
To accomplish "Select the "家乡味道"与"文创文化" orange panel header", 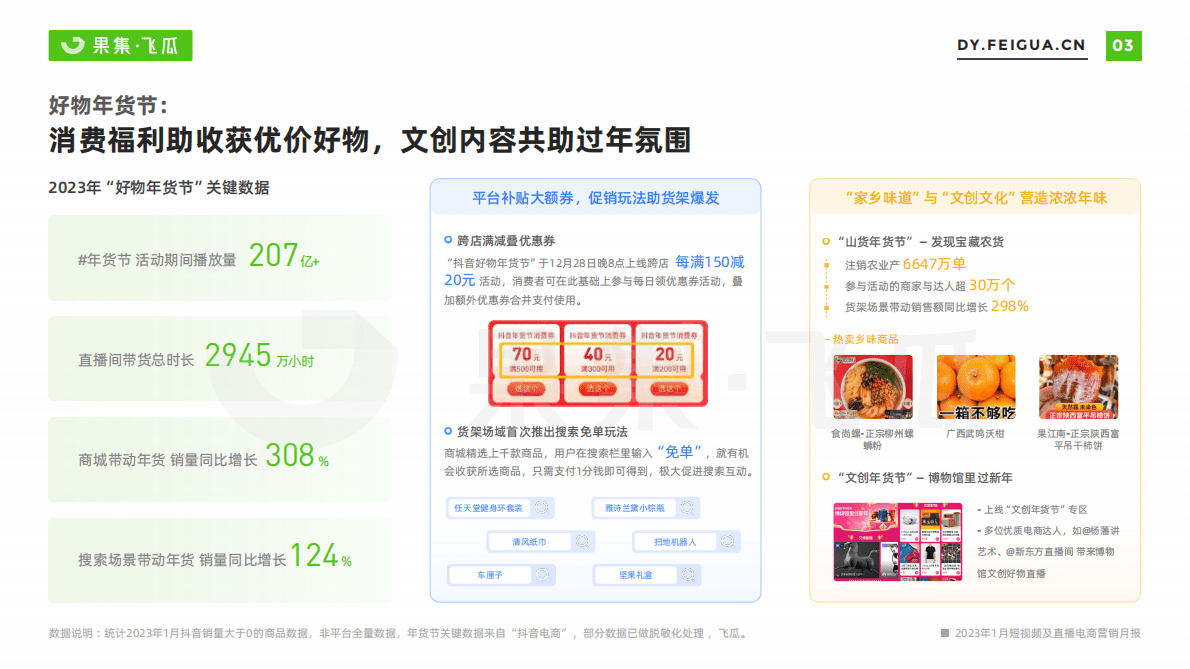I will [x=974, y=198].
